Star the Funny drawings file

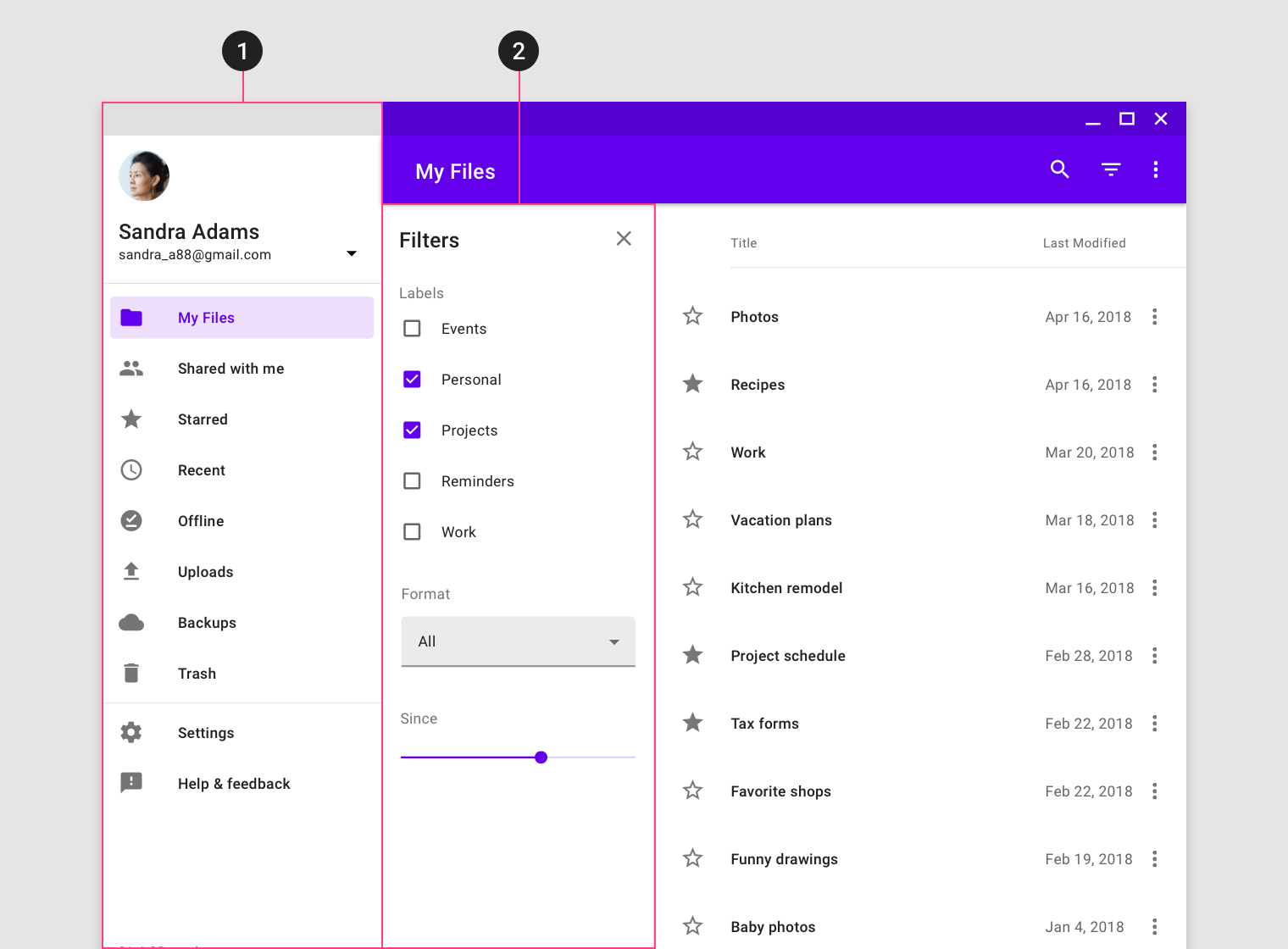[x=693, y=858]
